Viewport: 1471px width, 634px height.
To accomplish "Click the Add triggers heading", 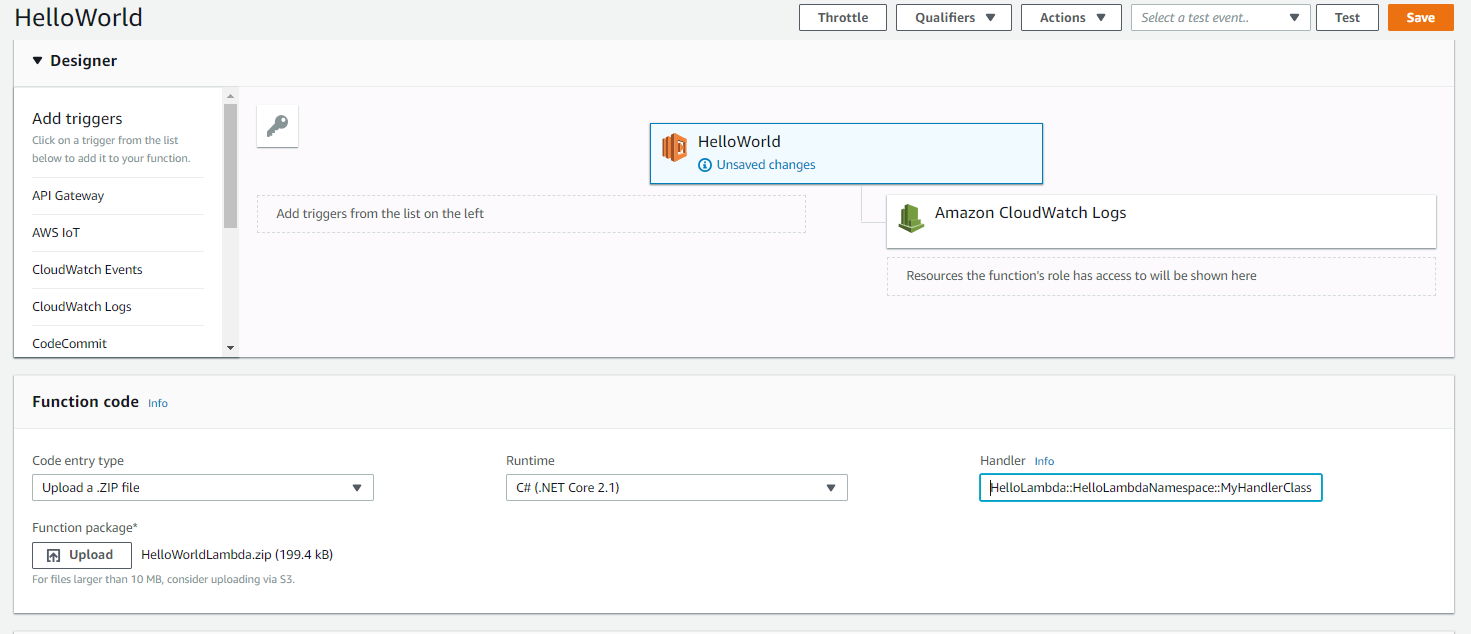I will click(x=77, y=119).
